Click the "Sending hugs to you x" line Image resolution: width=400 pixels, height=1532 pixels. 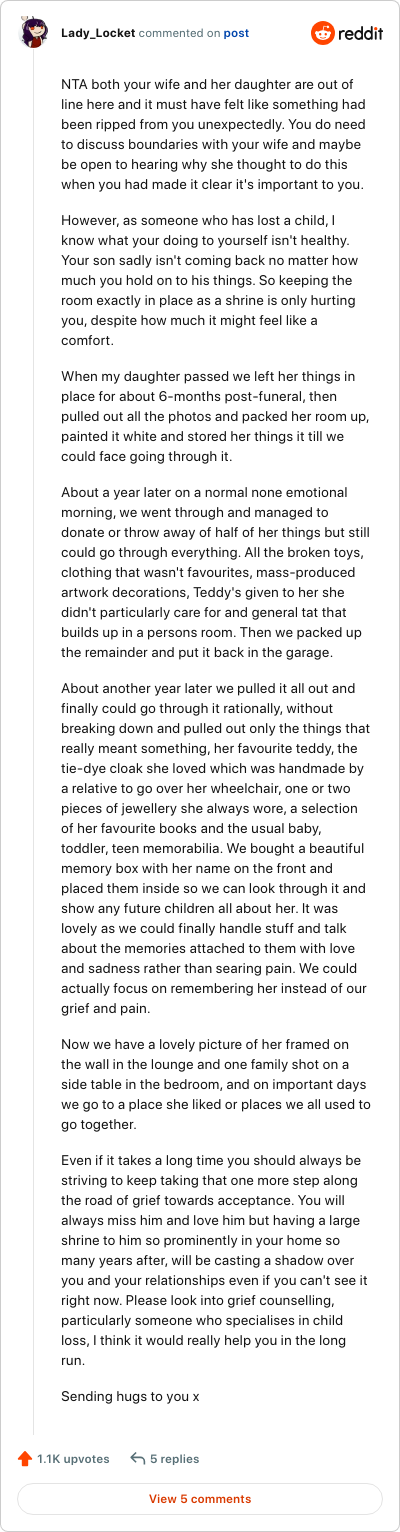pyautogui.click(x=130, y=1396)
